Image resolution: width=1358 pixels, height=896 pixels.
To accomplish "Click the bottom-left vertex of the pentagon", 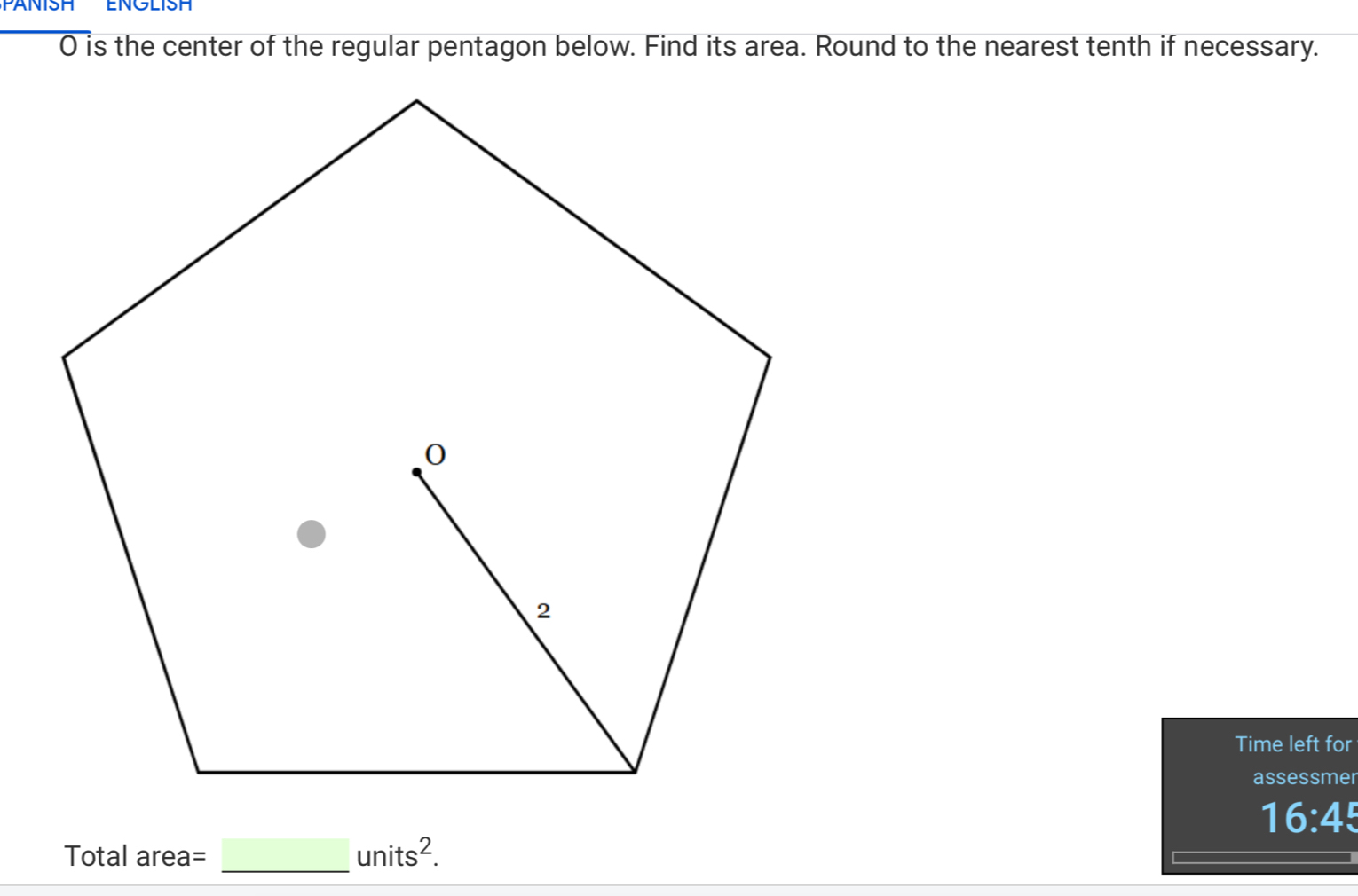I will [x=197, y=771].
